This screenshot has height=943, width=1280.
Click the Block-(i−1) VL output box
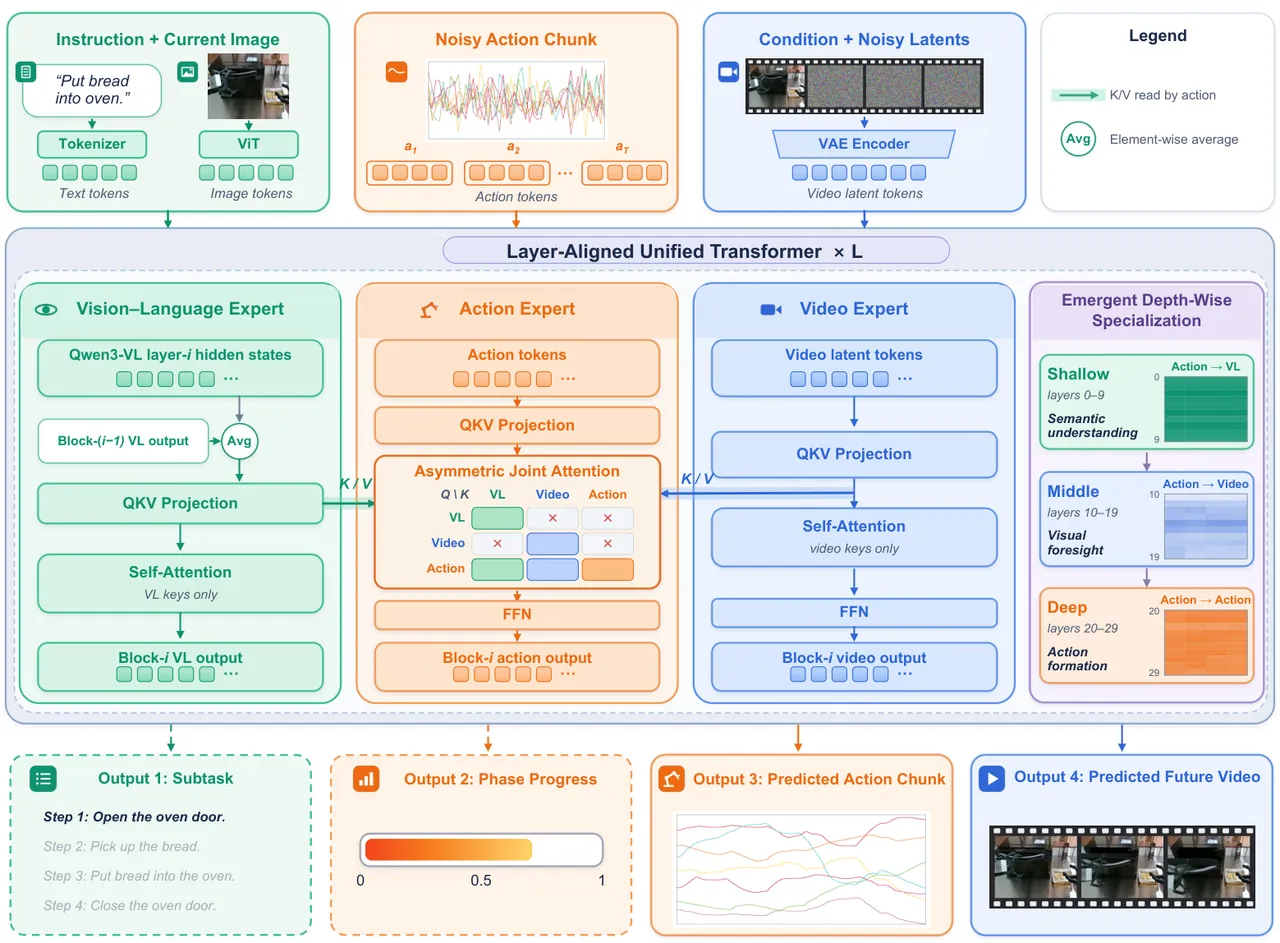[123, 441]
